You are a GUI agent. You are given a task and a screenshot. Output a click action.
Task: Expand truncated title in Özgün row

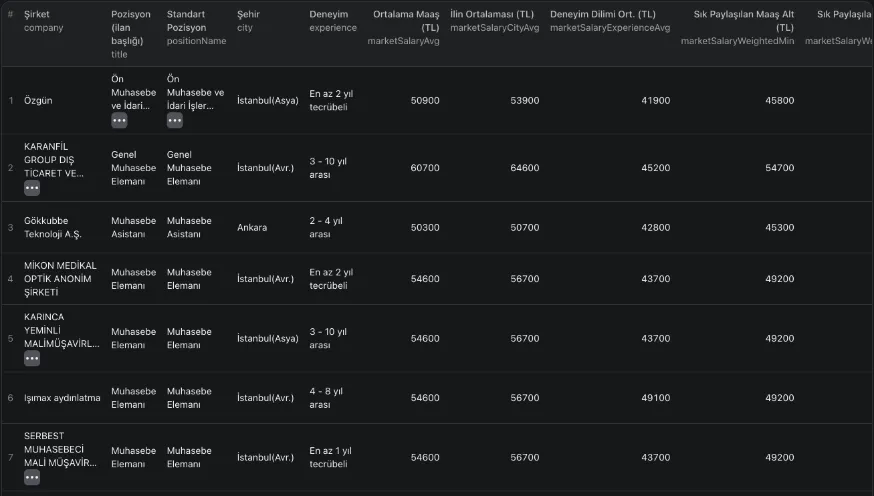119,120
